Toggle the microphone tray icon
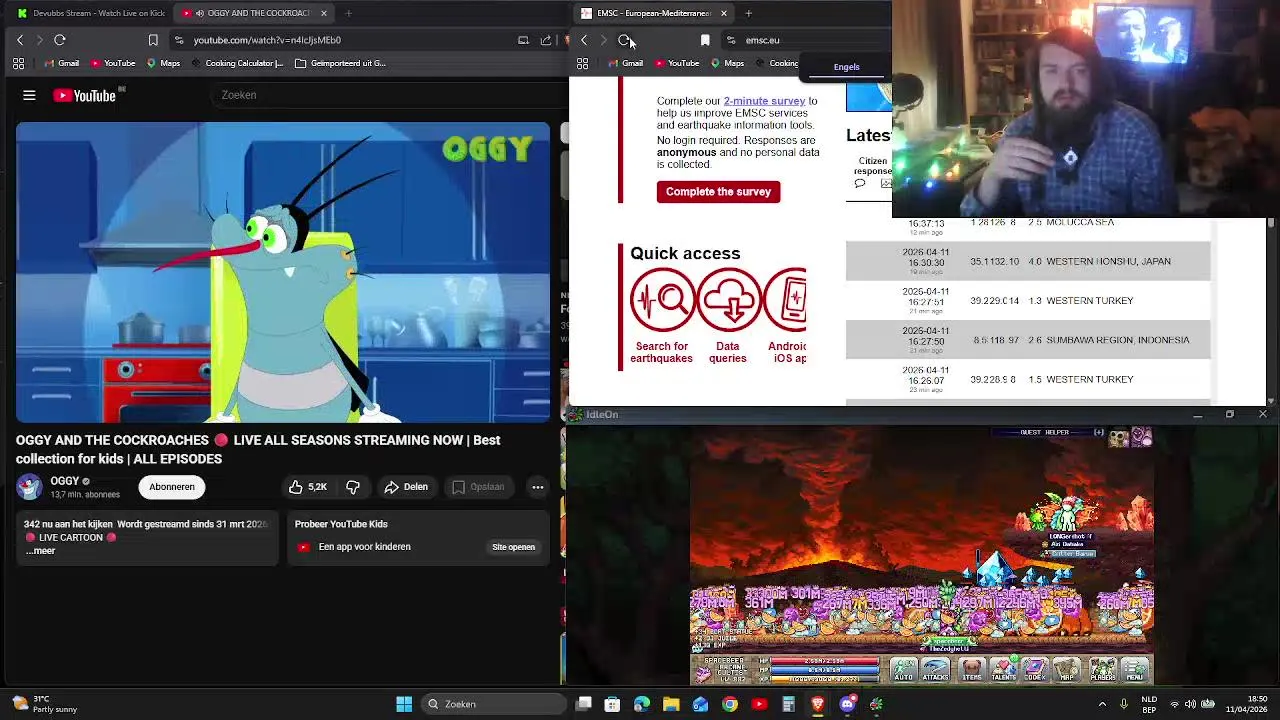 point(1124,704)
